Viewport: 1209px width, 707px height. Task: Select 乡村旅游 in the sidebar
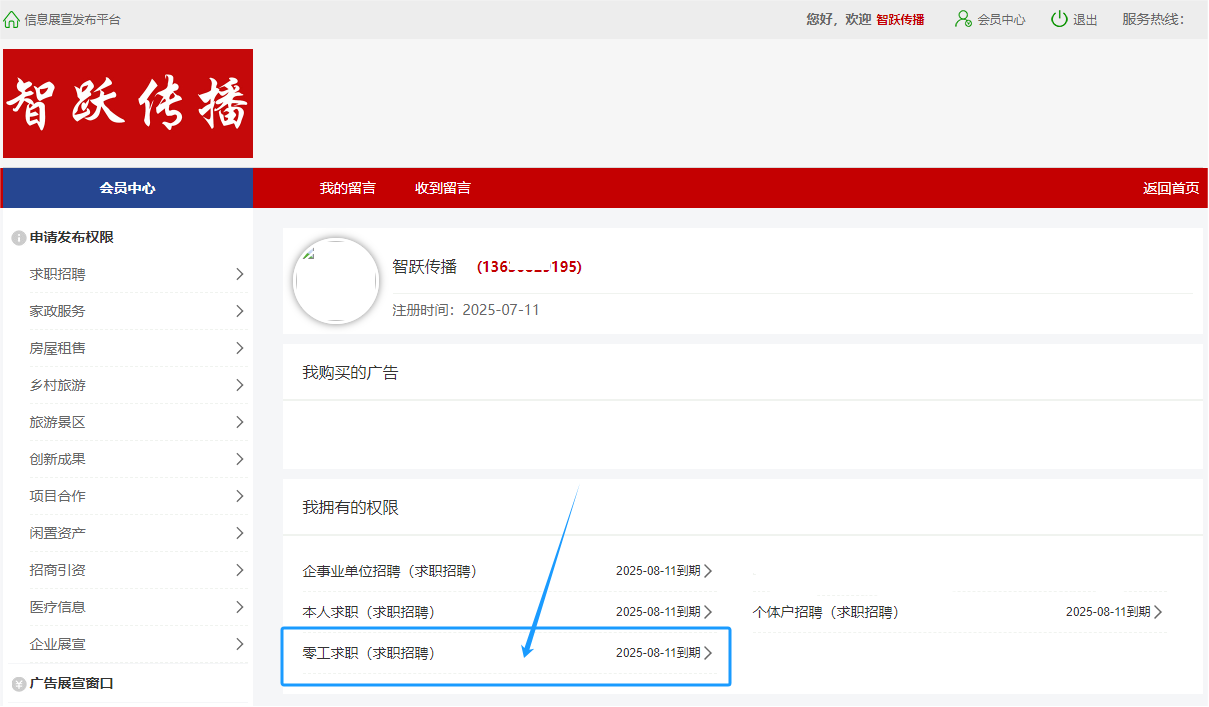(58, 385)
